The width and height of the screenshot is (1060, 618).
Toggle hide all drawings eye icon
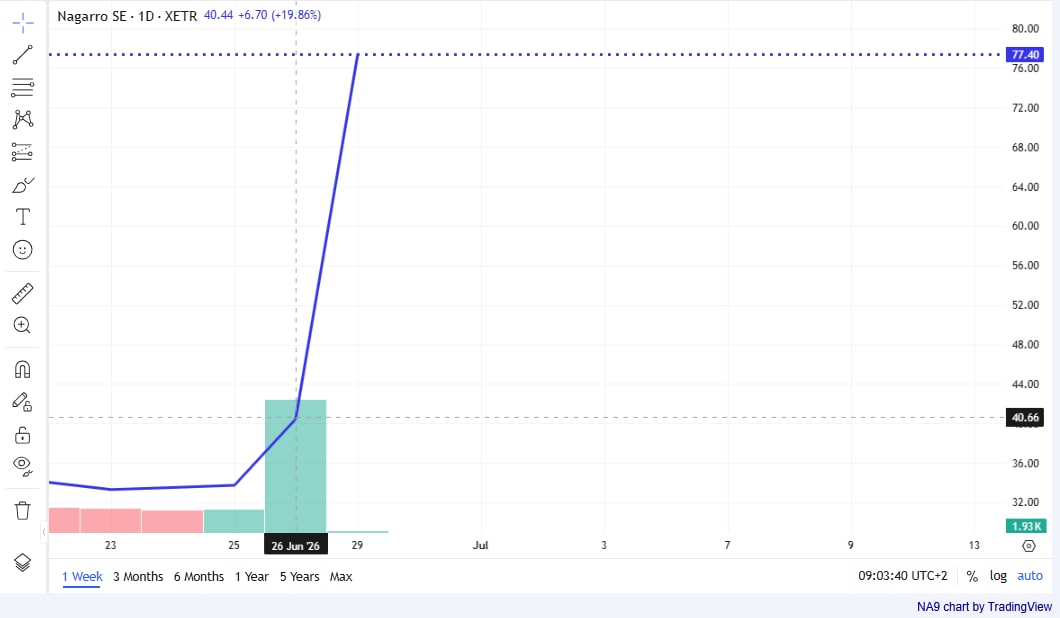pos(22,467)
